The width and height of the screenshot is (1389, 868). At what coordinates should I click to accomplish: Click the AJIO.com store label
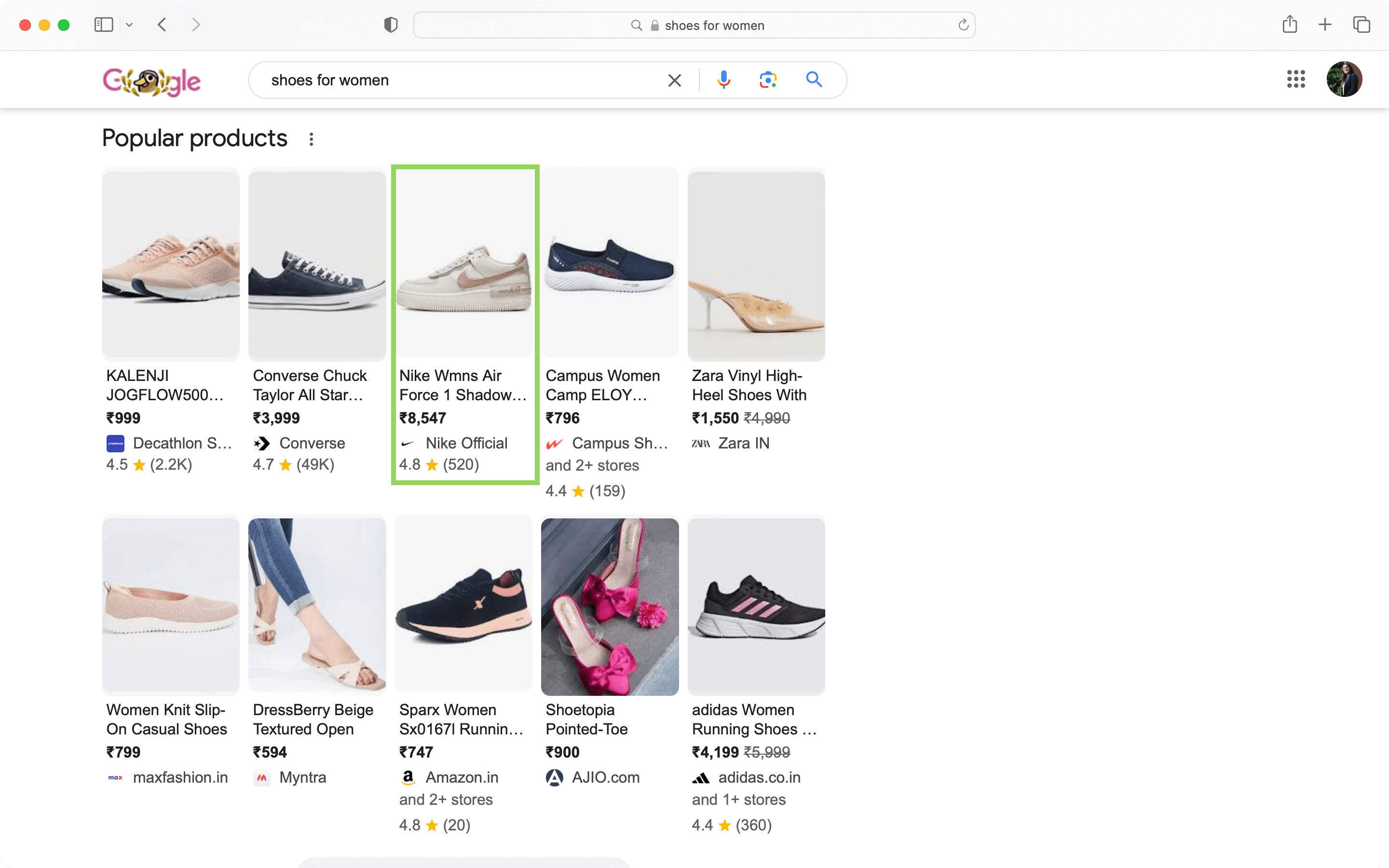tap(606, 777)
